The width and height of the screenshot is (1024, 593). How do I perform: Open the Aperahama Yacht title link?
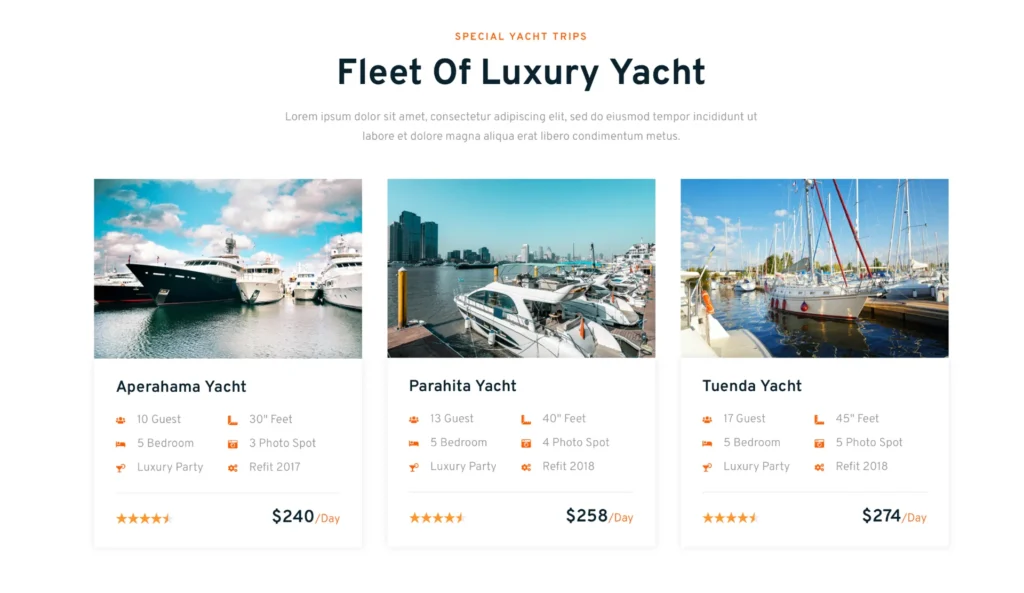181,387
